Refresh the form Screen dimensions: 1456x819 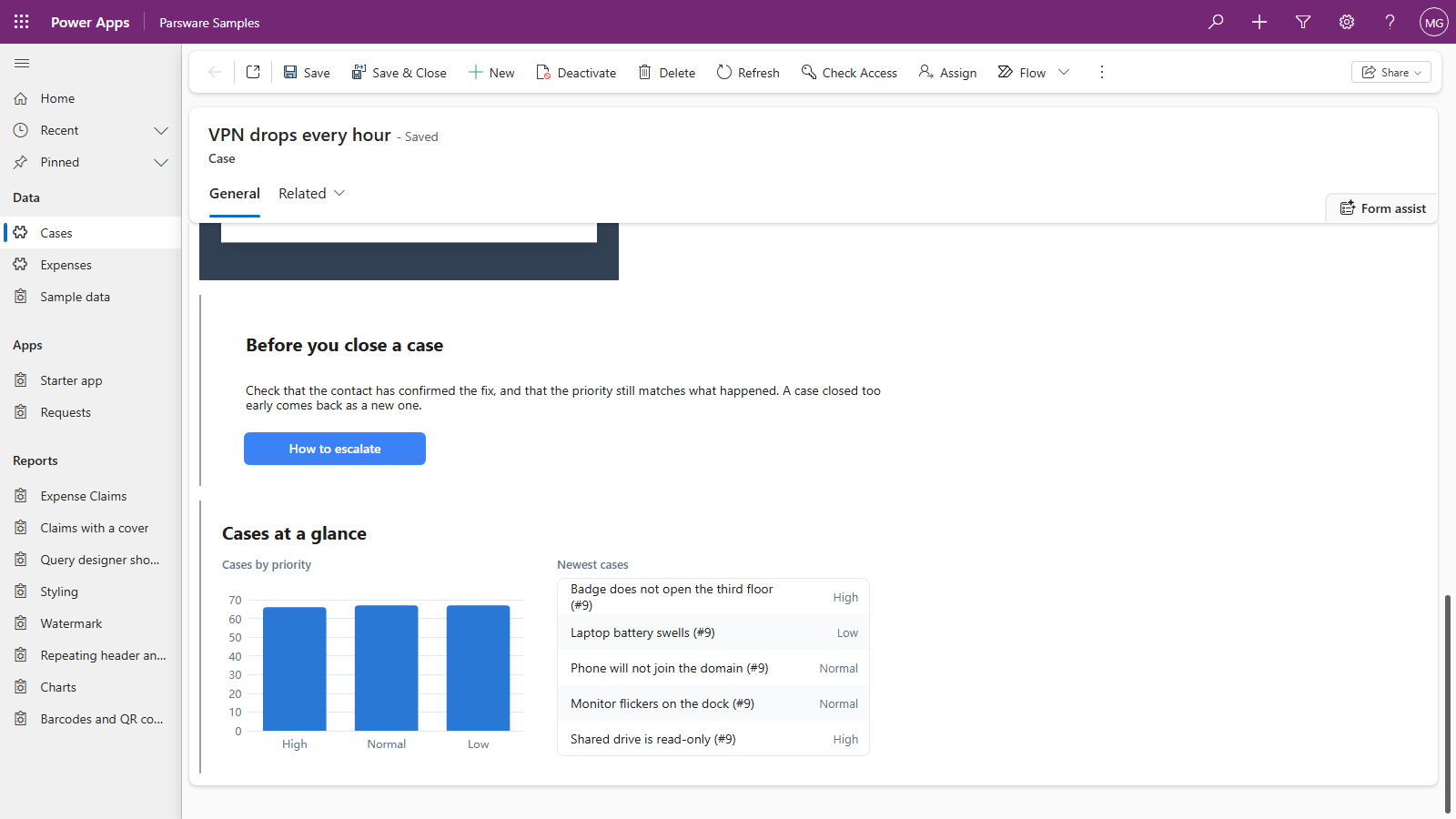748,72
